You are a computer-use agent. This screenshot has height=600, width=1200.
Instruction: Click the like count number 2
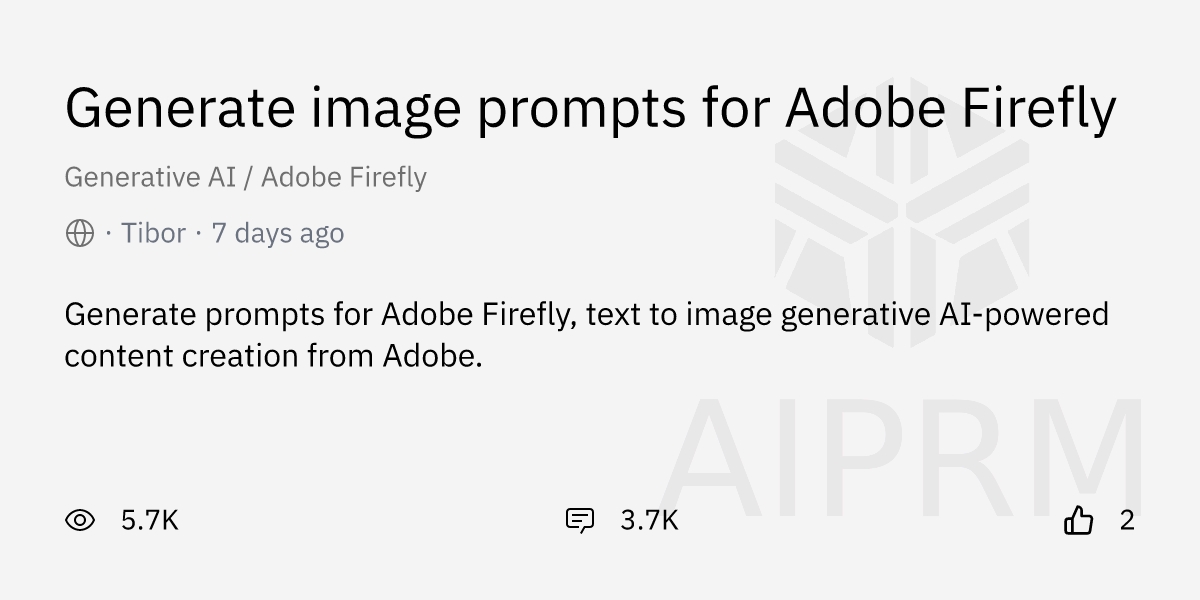pos(1127,520)
